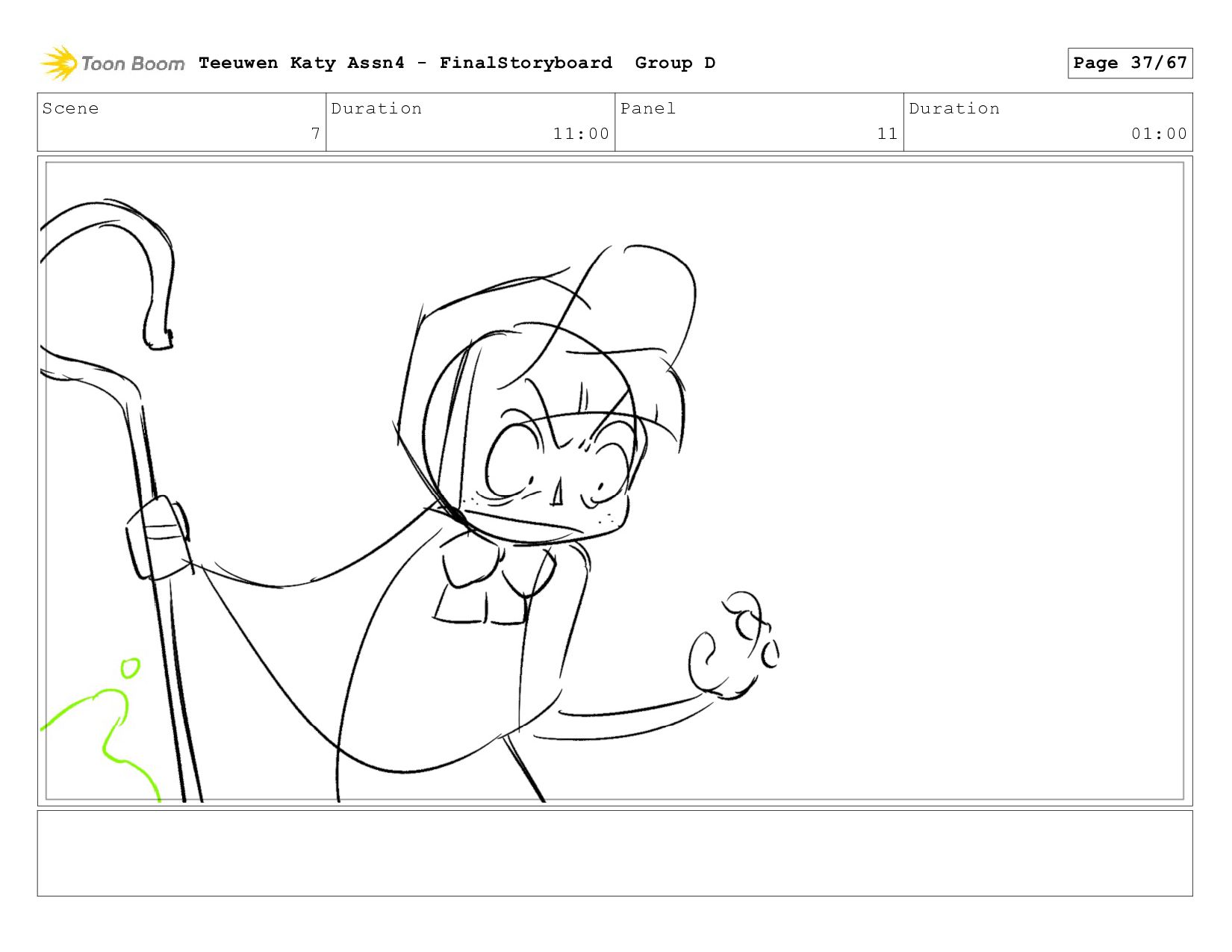
Task: Click the 'Scene' label
Action: [70, 108]
